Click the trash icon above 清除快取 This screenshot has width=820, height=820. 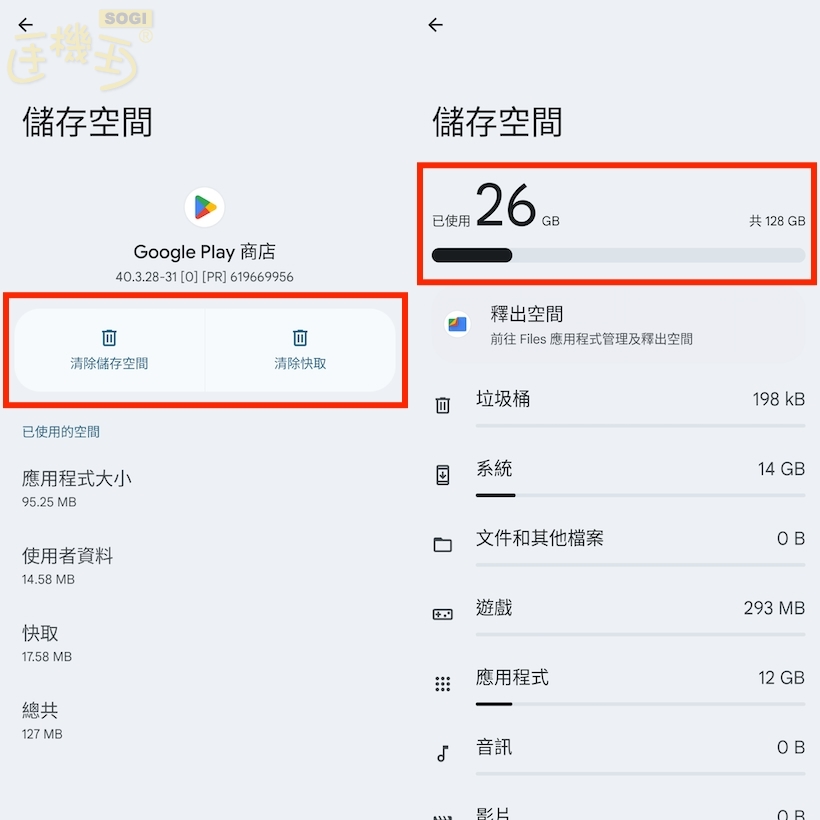coord(299,338)
